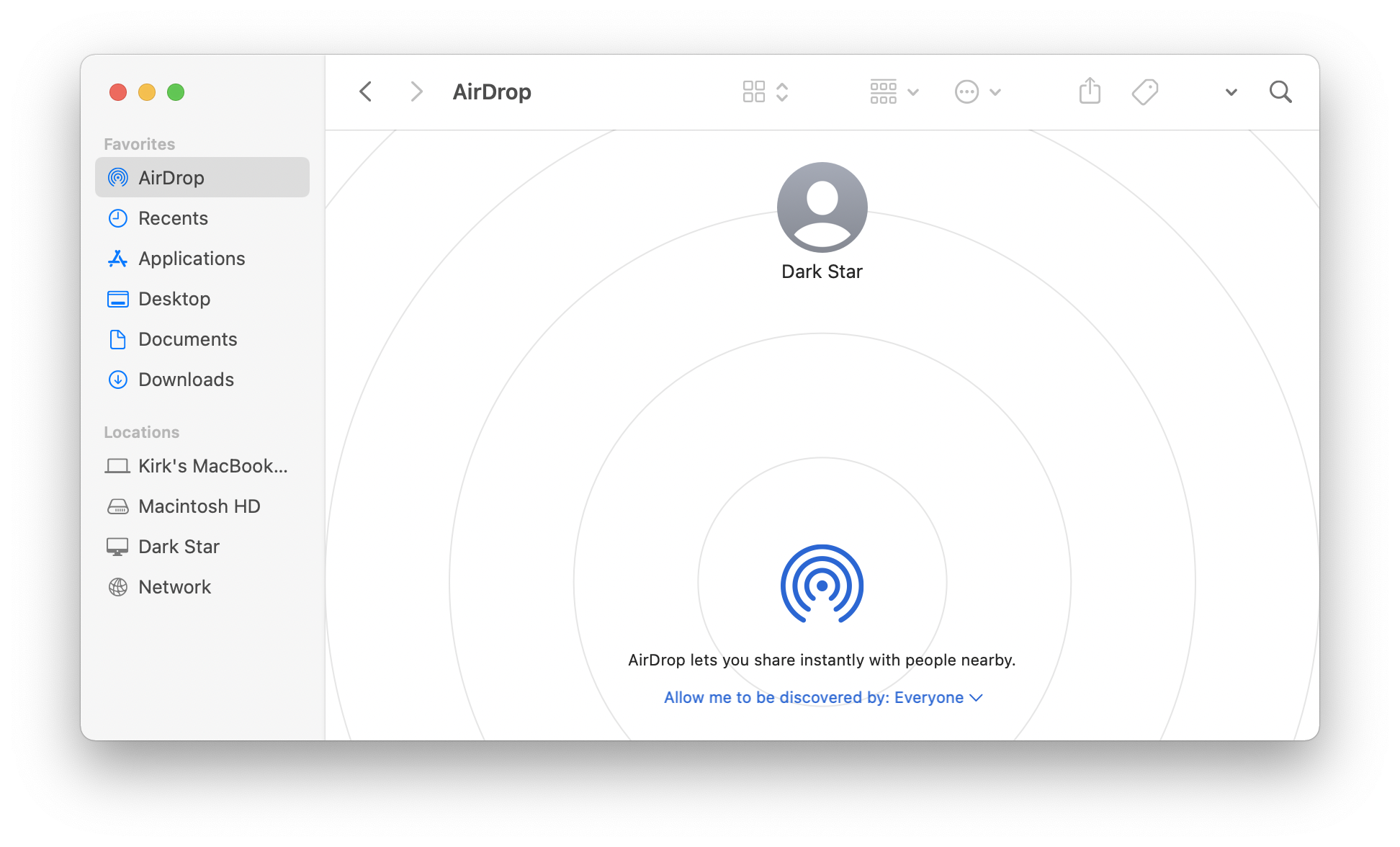Expand the toolbar actions dropdown

976,91
